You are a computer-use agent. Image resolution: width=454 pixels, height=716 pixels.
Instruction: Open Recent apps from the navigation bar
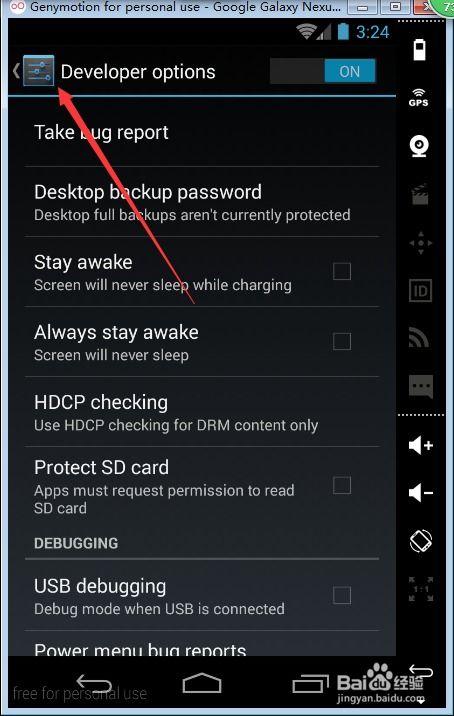[x=310, y=684]
